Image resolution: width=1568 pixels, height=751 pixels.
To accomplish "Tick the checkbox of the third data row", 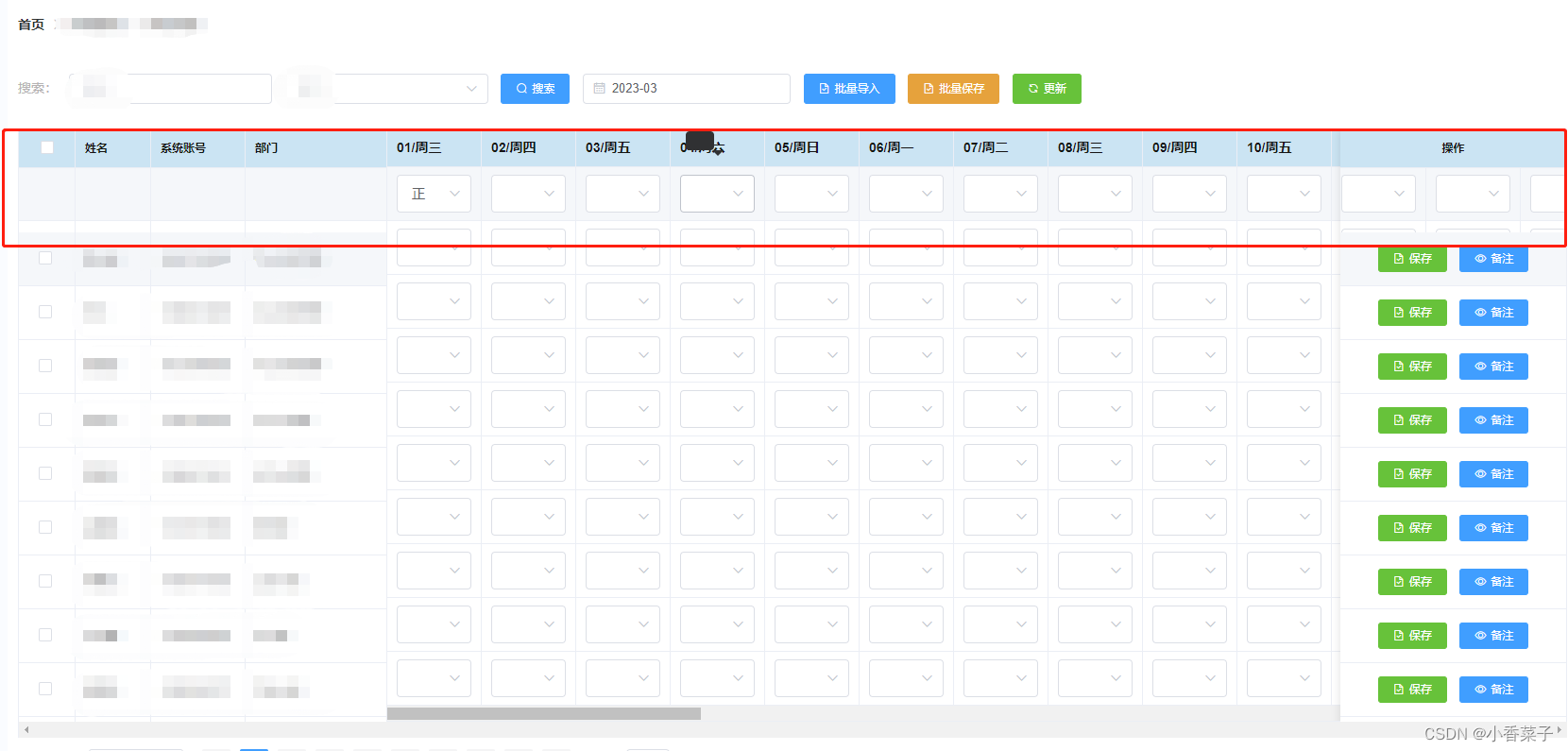I will [x=45, y=366].
